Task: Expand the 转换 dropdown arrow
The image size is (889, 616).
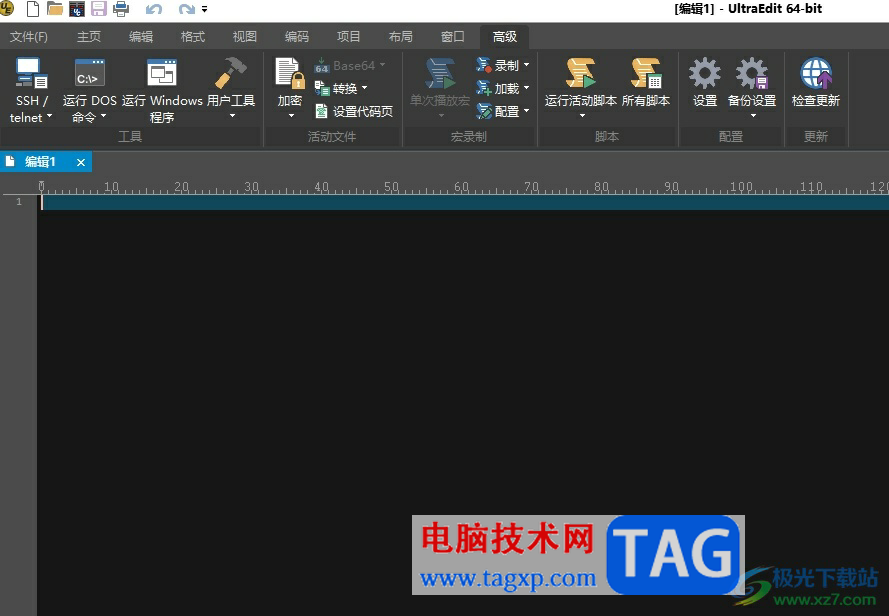Action: point(364,88)
